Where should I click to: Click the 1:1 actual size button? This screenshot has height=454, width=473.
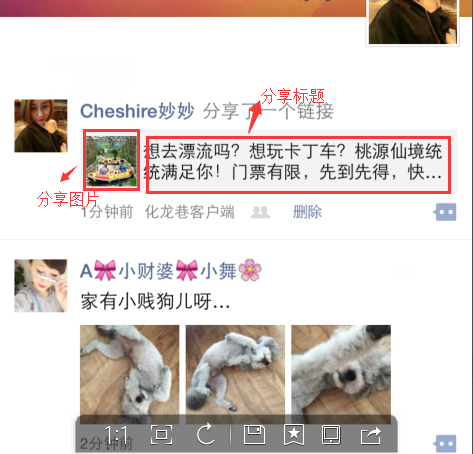pos(116,435)
